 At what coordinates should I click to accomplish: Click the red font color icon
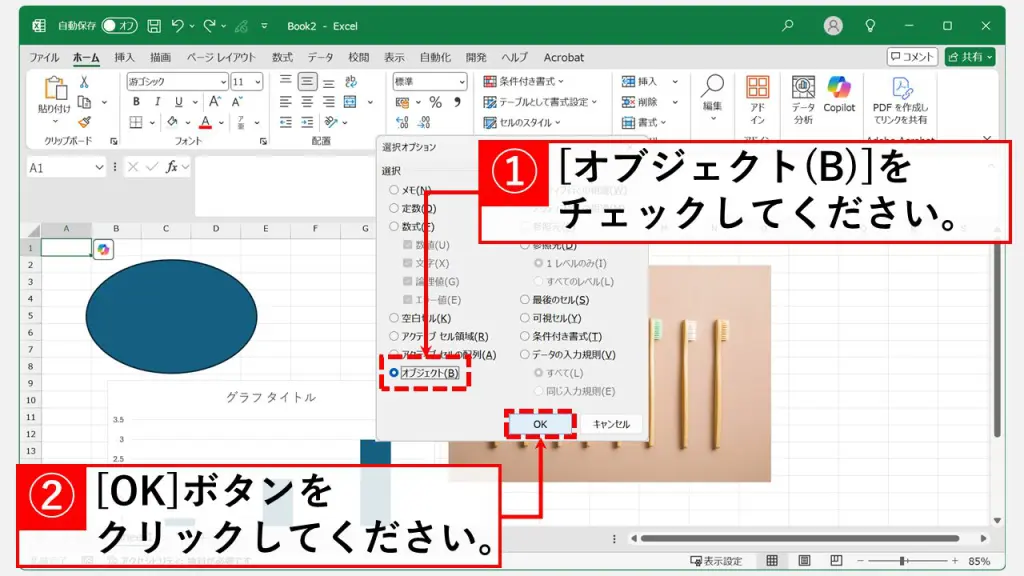[x=206, y=122]
